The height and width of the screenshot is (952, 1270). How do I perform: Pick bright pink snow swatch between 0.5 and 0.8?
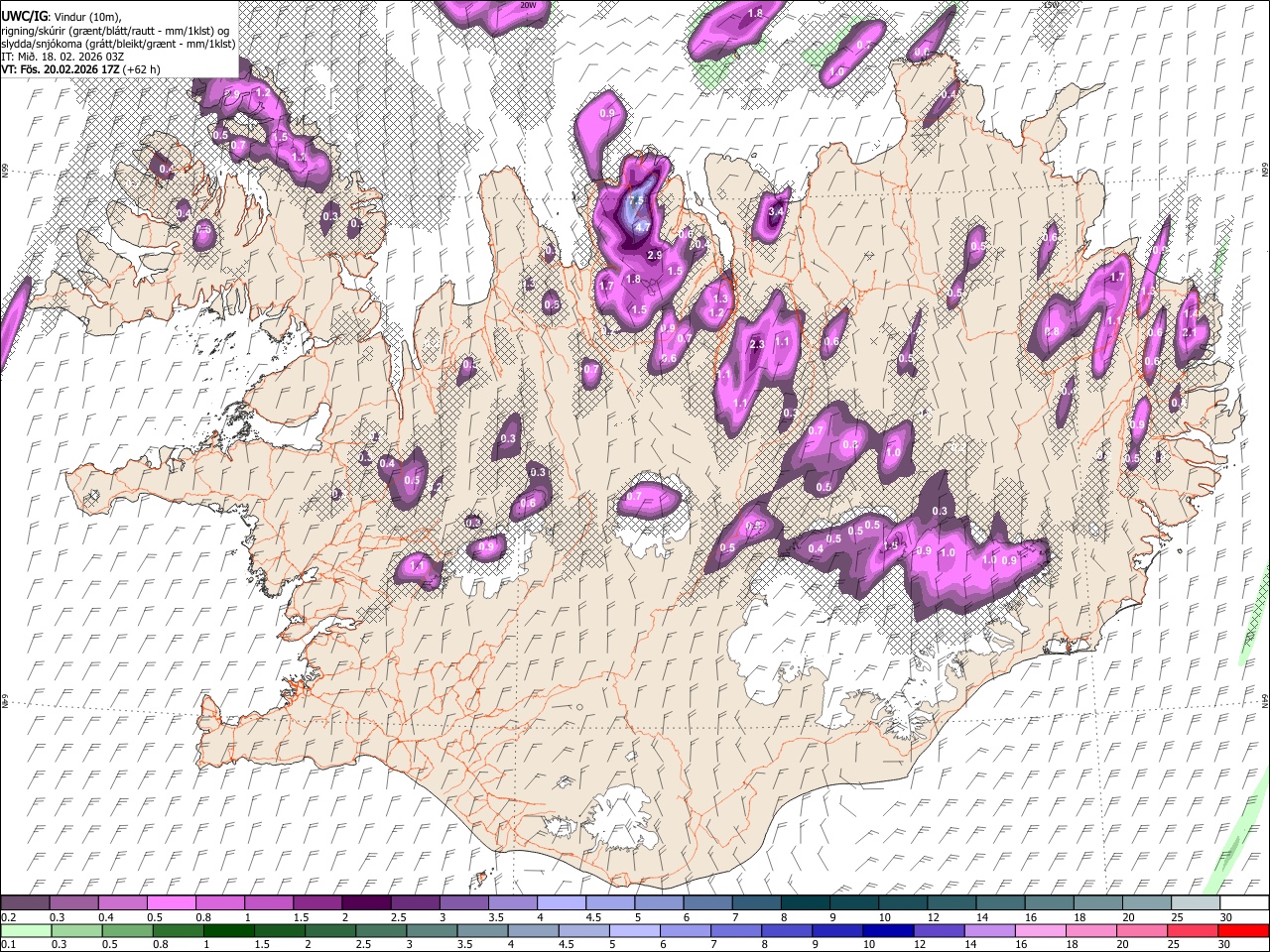pos(171,903)
